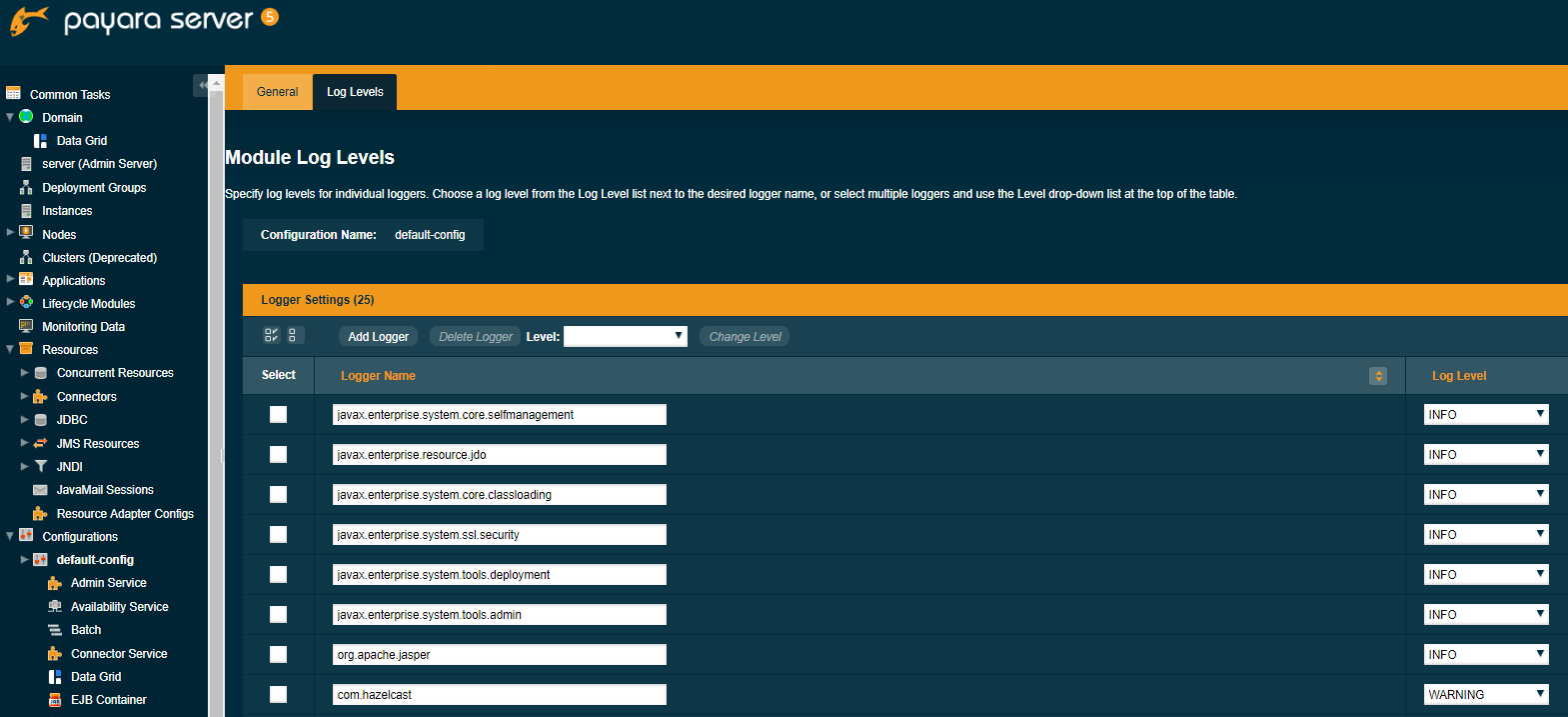This screenshot has width=1568, height=717.
Task: Expand the Concurrent Resources tree node
Action: [25, 373]
